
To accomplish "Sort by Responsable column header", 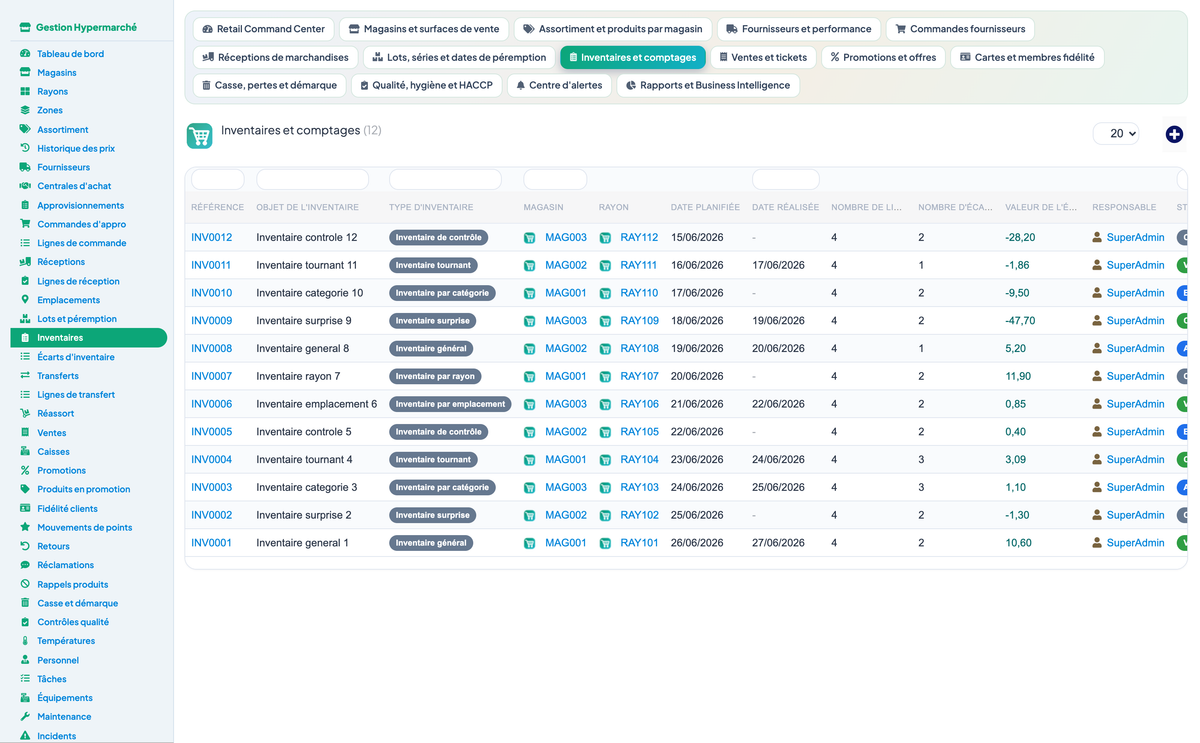I will [x=1124, y=207].
